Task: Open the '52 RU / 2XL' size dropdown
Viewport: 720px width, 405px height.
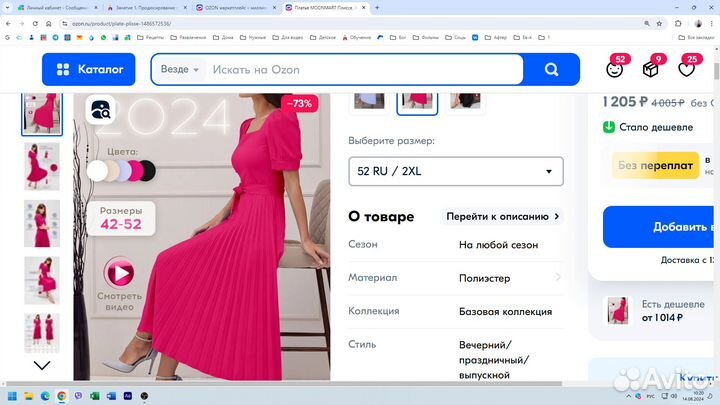Action: point(456,171)
